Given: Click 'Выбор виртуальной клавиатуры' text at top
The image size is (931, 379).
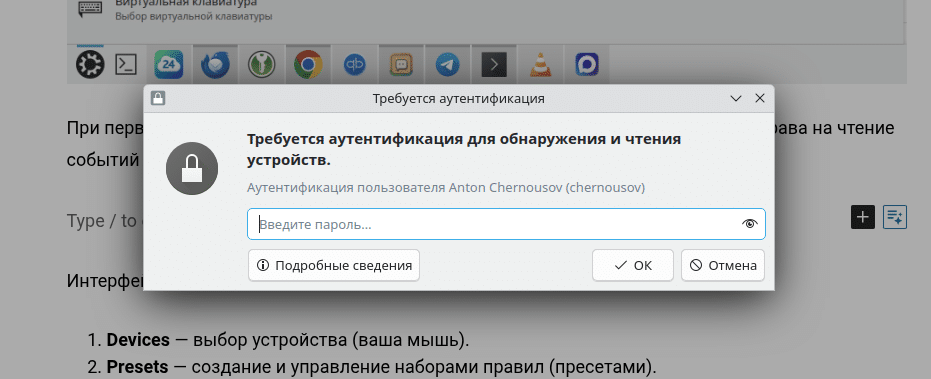Looking at the screenshot, I should coord(194,17).
